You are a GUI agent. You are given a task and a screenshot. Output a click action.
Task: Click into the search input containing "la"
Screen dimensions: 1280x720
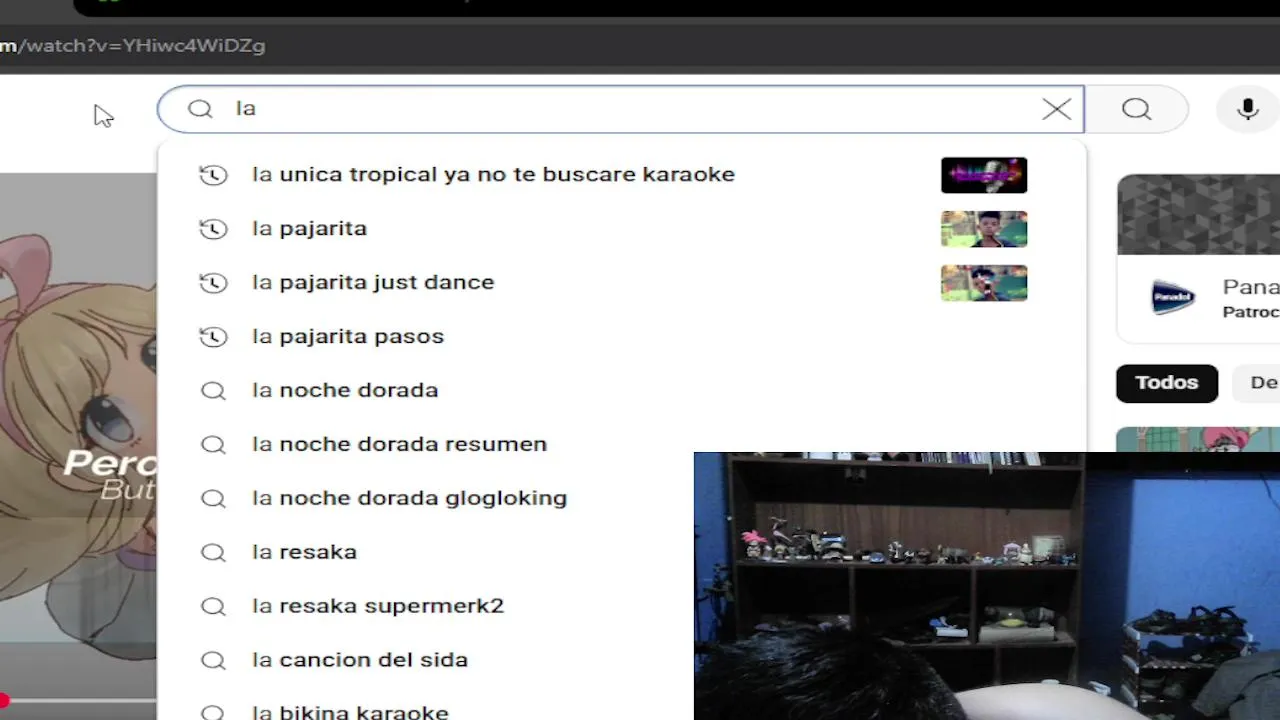click(620, 109)
